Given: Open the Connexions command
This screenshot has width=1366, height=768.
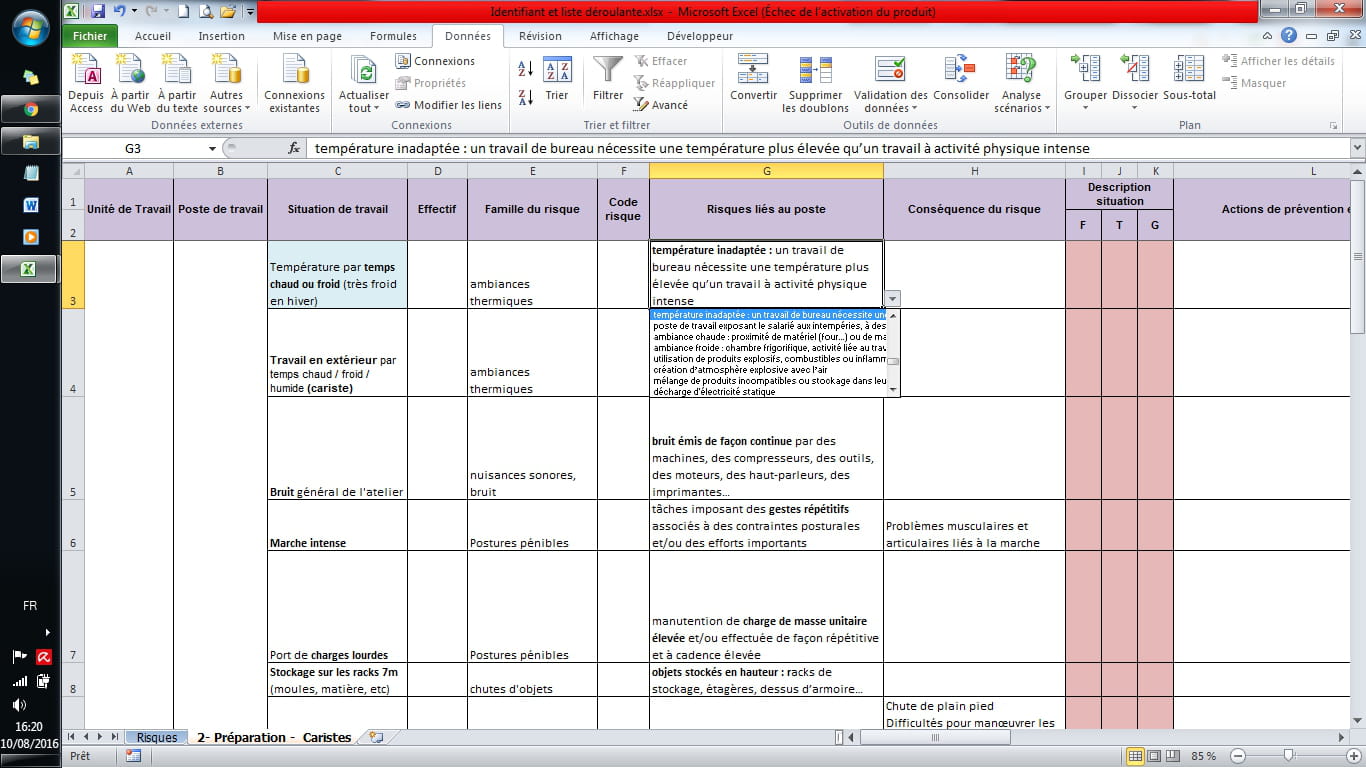Looking at the screenshot, I should 435,61.
